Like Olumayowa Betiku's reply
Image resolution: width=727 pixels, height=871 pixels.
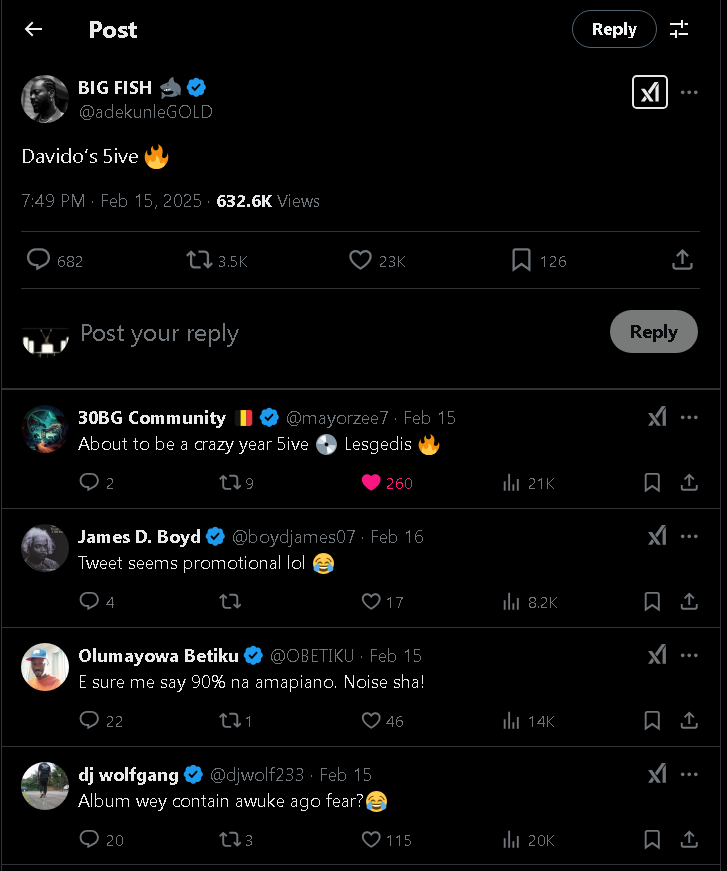371,721
